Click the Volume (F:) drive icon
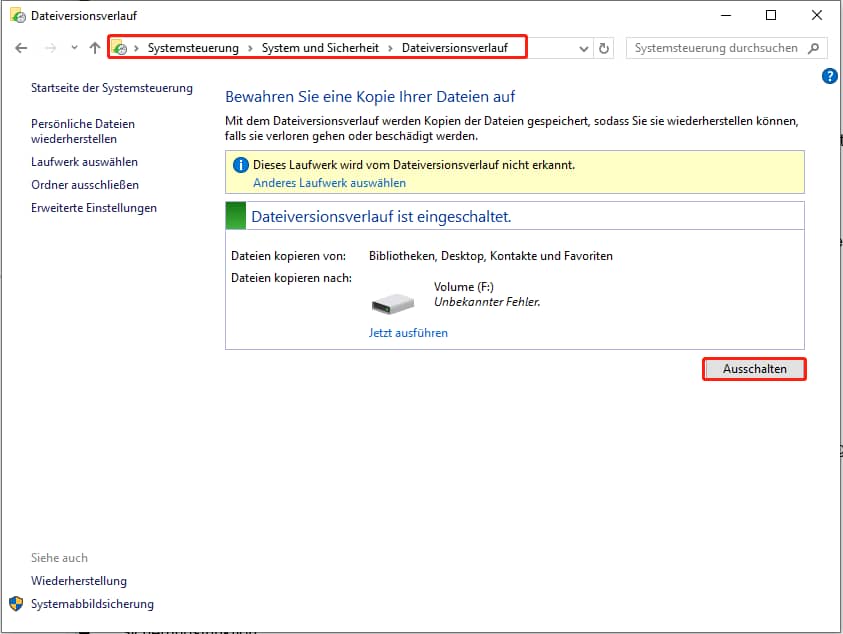Image resolution: width=843 pixels, height=634 pixels. tap(393, 304)
